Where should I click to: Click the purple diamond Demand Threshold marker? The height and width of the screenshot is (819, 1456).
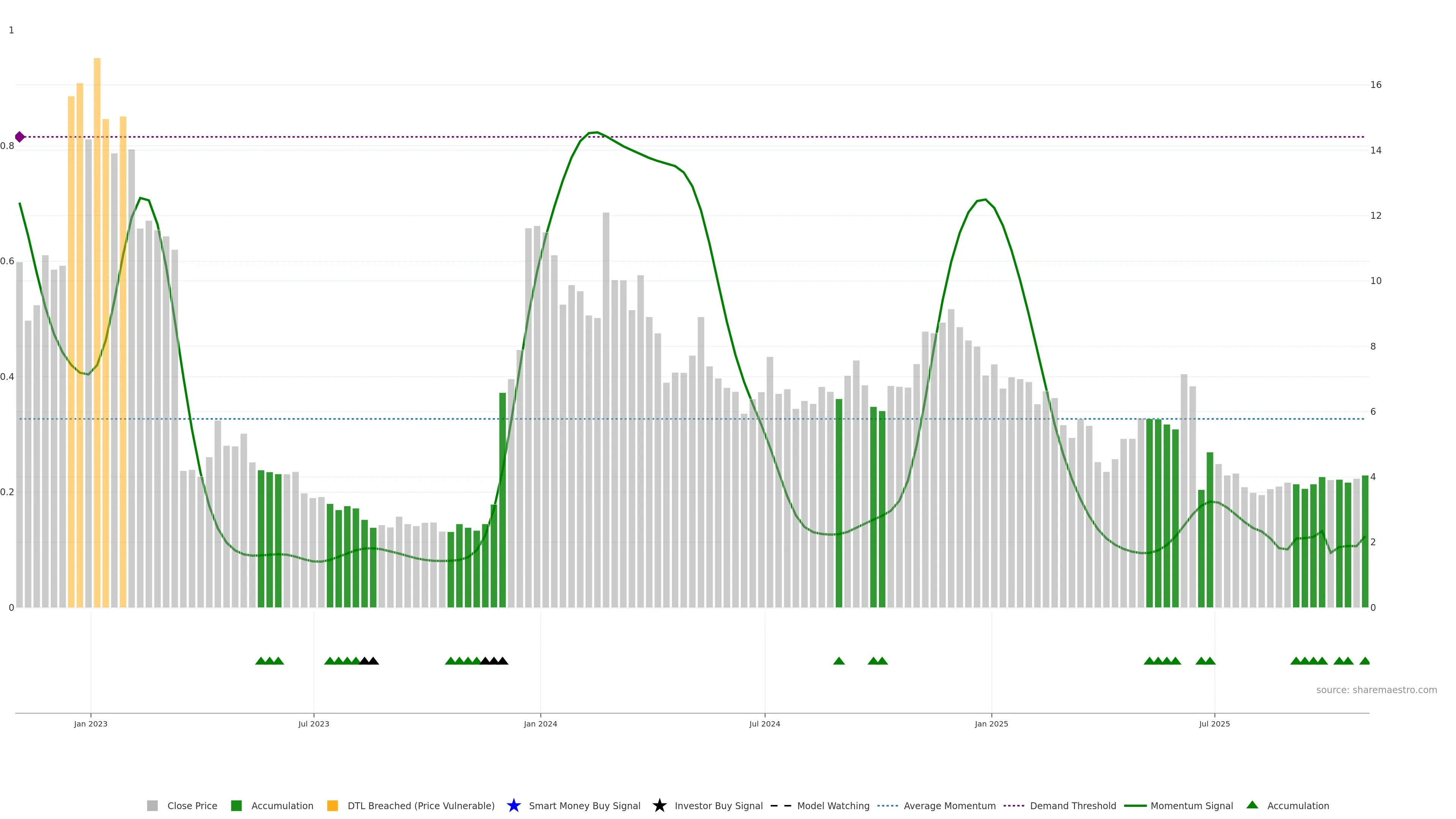[20, 137]
